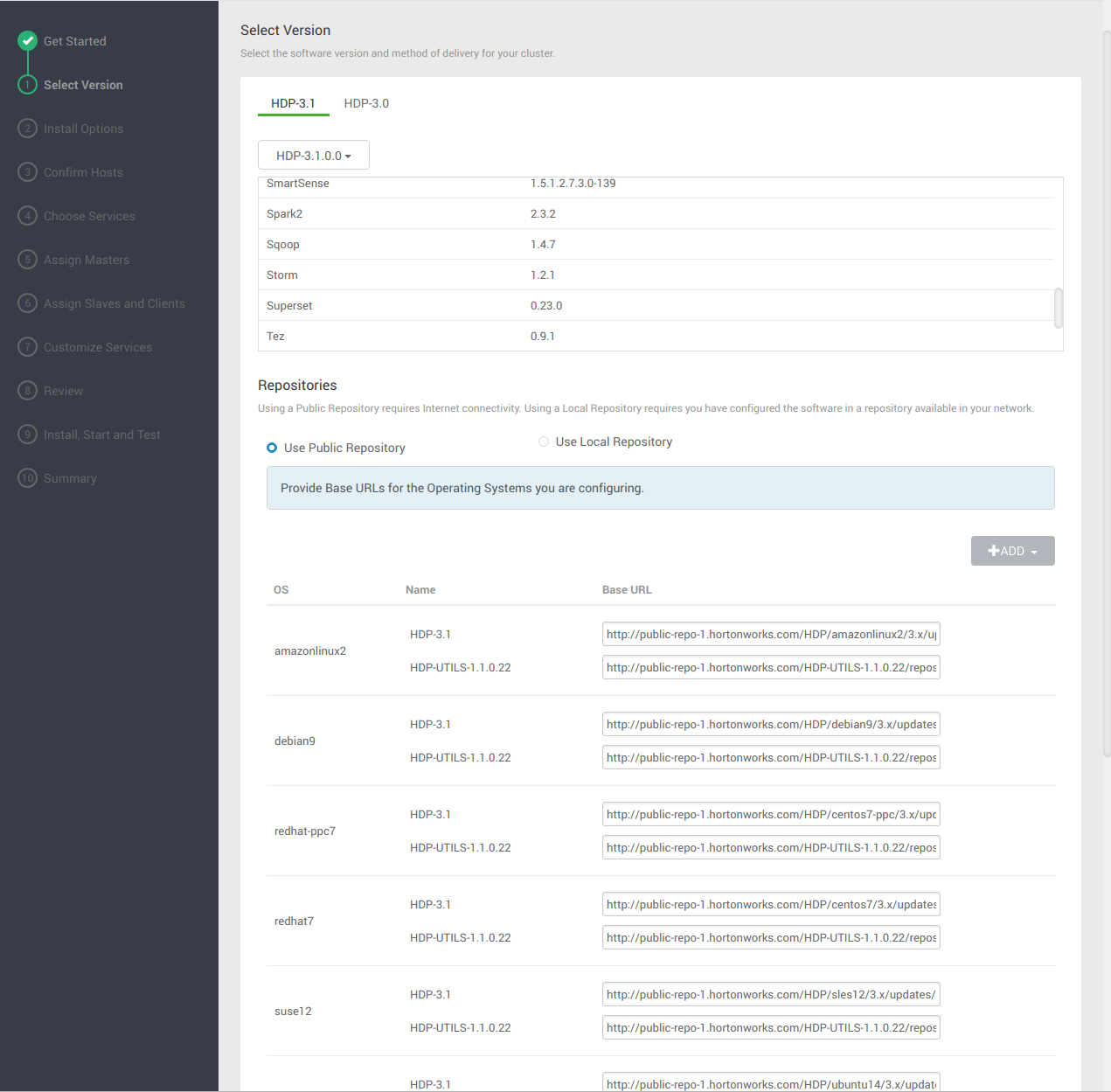This screenshot has height=1092, width=1111.
Task: Click step 10 circle icon for Summary
Action: click(28, 477)
